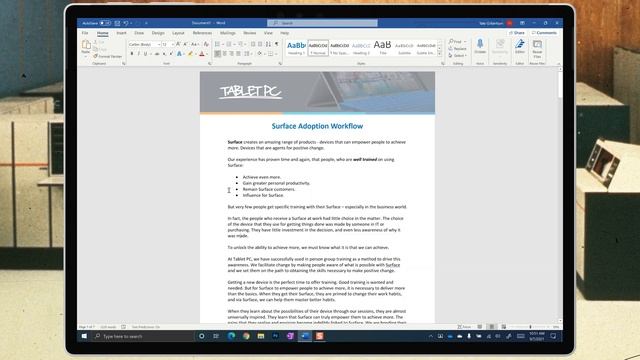Click the Clear All Formatting icon
640x360 pixels.
click(206, 44)
